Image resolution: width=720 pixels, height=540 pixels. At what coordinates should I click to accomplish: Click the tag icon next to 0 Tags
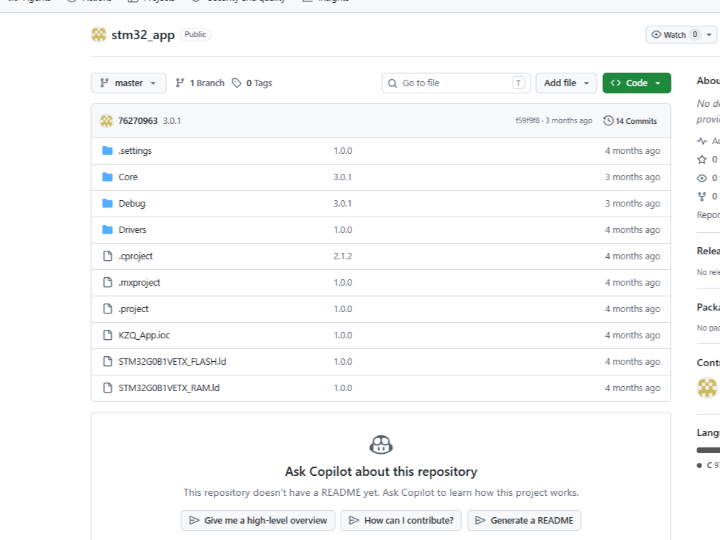tap(236, 83)
